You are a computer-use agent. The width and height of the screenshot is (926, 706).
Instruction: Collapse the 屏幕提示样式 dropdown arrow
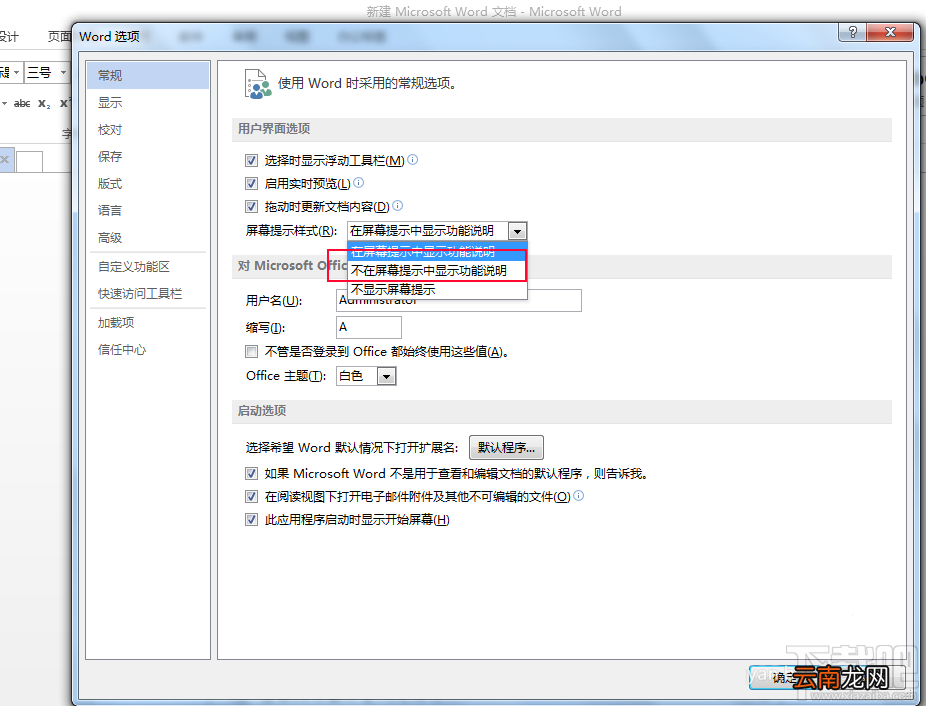tap(517, 231)
